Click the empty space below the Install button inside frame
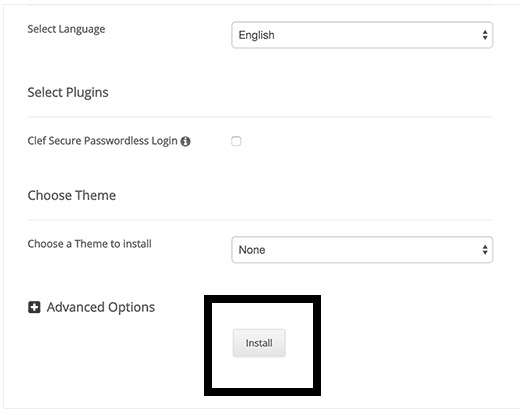The width and height of the screenshot is (520, 415). [x=262, y=373]
